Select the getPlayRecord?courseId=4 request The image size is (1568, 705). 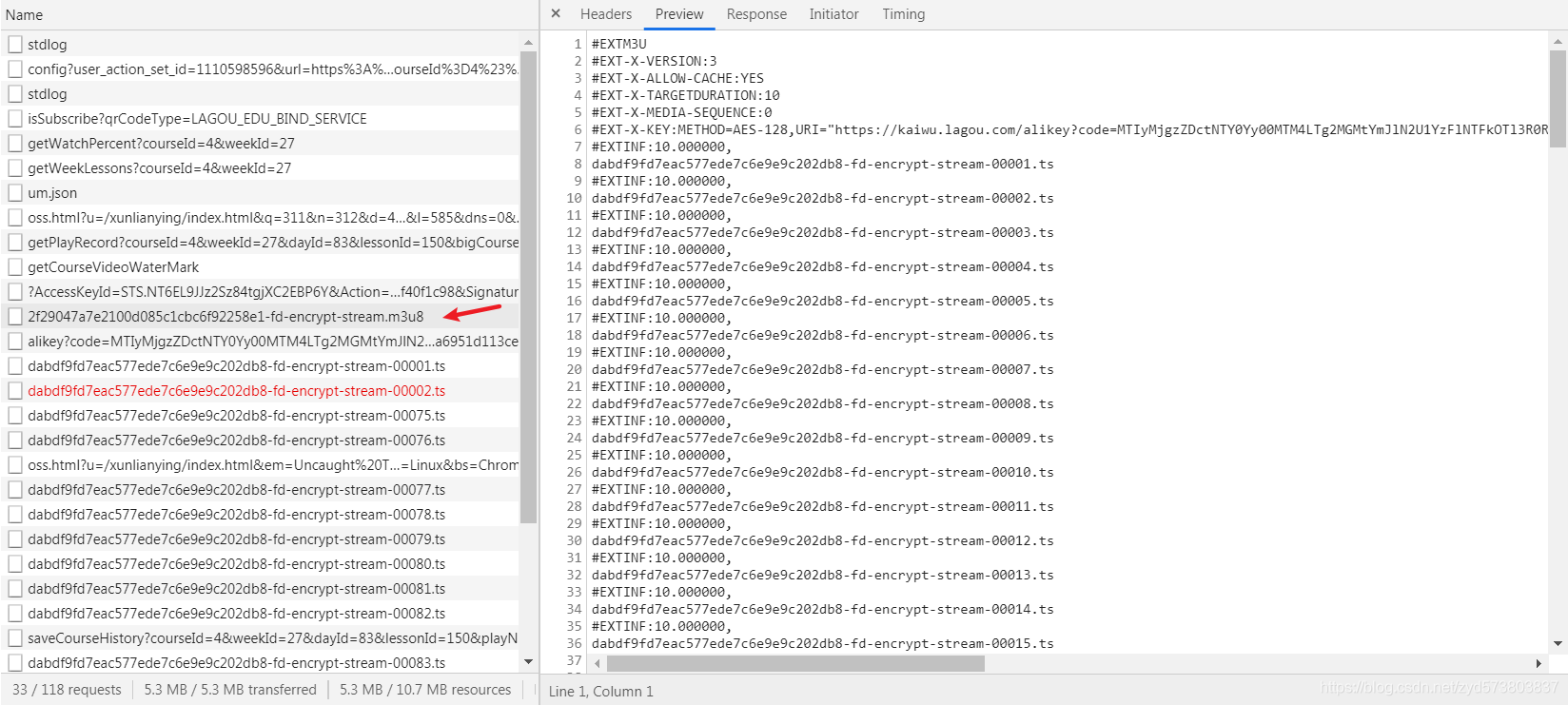coord(260,243)
